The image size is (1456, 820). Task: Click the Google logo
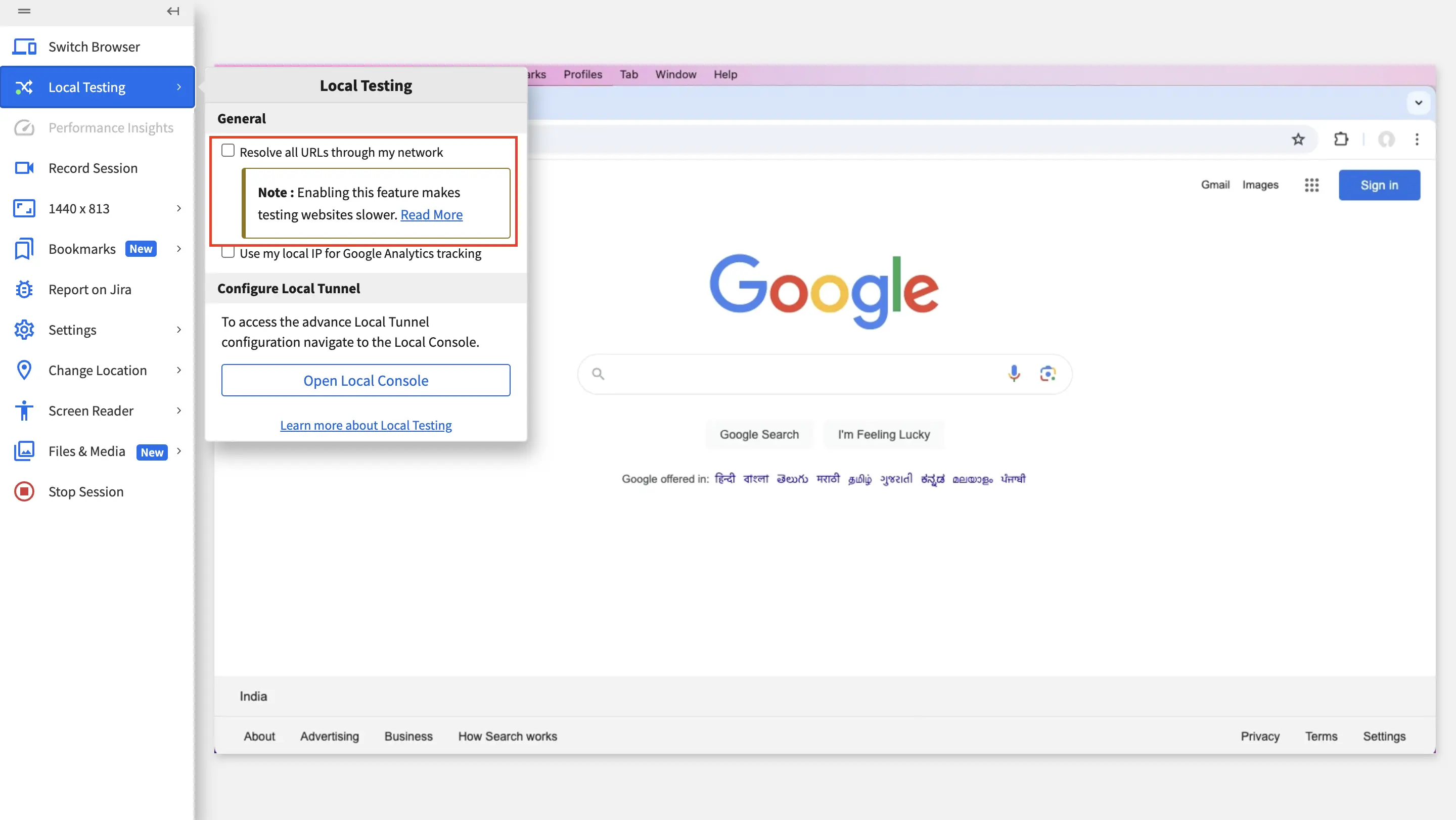coord(824,291)
